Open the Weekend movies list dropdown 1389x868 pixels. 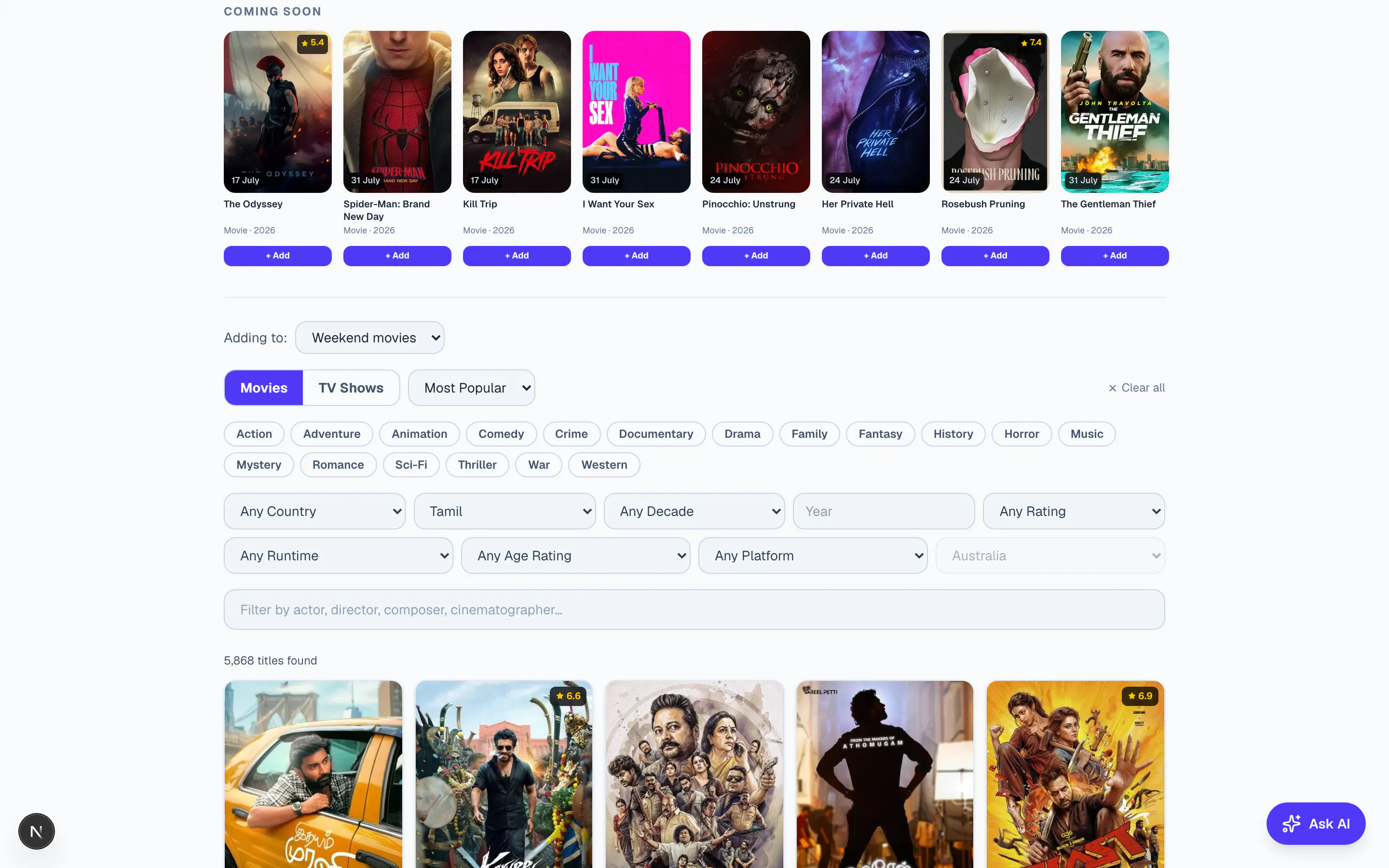pos(369,338)
